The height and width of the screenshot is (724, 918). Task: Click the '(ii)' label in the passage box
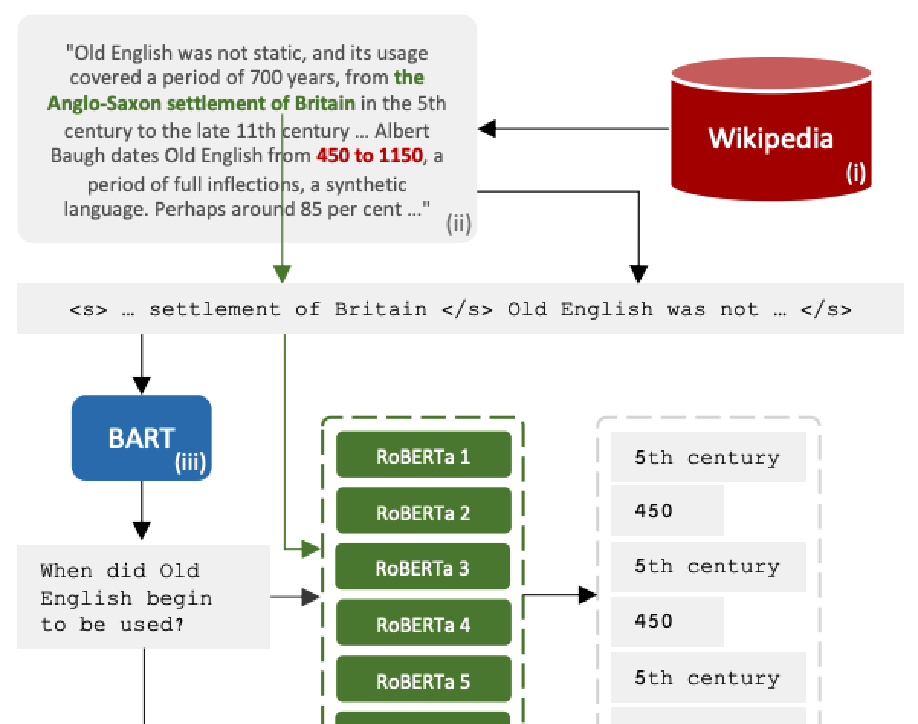coord(458,223)
